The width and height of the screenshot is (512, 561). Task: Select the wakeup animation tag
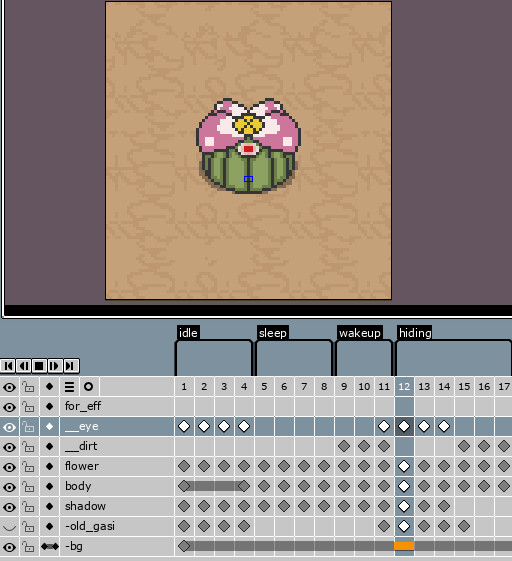pos(360,333)
